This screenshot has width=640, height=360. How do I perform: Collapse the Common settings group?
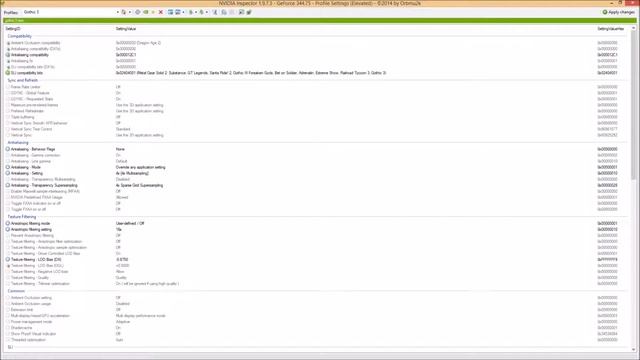coord(16,291)
